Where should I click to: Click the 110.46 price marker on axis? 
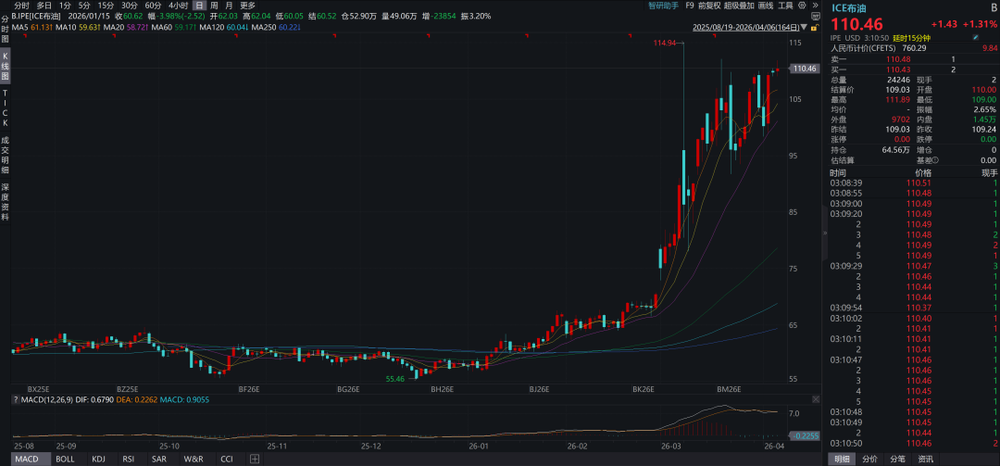(805, 68)
